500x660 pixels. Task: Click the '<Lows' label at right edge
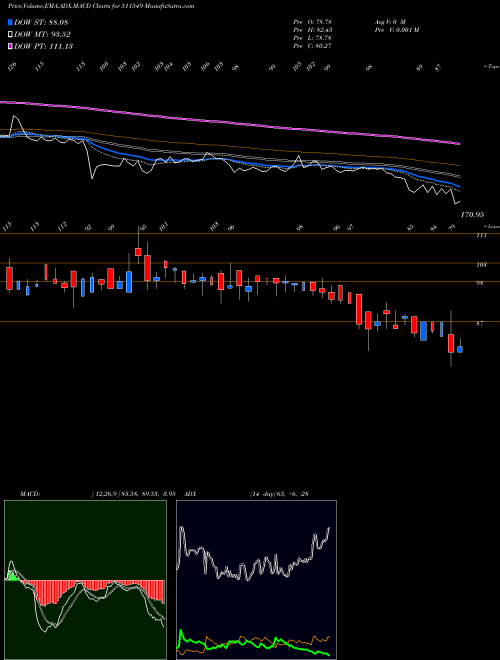[x=491, y=226]
